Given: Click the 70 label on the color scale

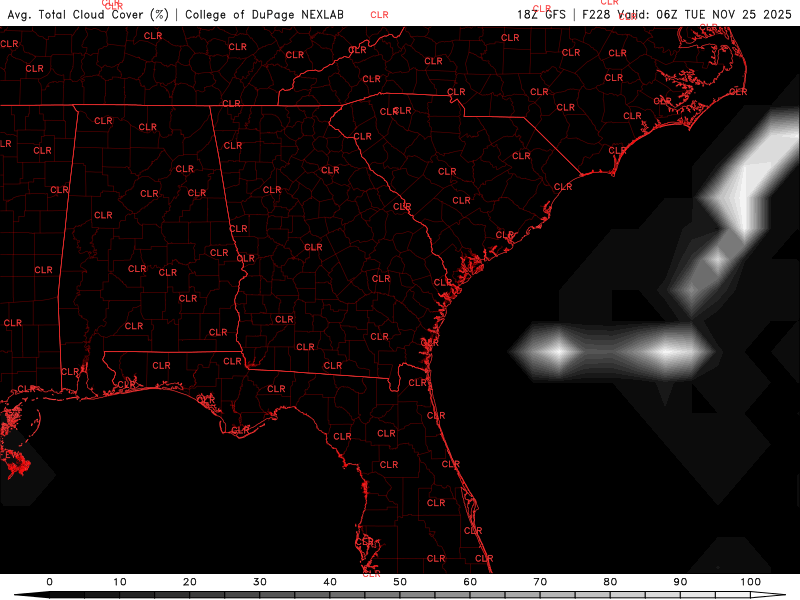Looking at the screenshot, I should [x=540, y=582].
